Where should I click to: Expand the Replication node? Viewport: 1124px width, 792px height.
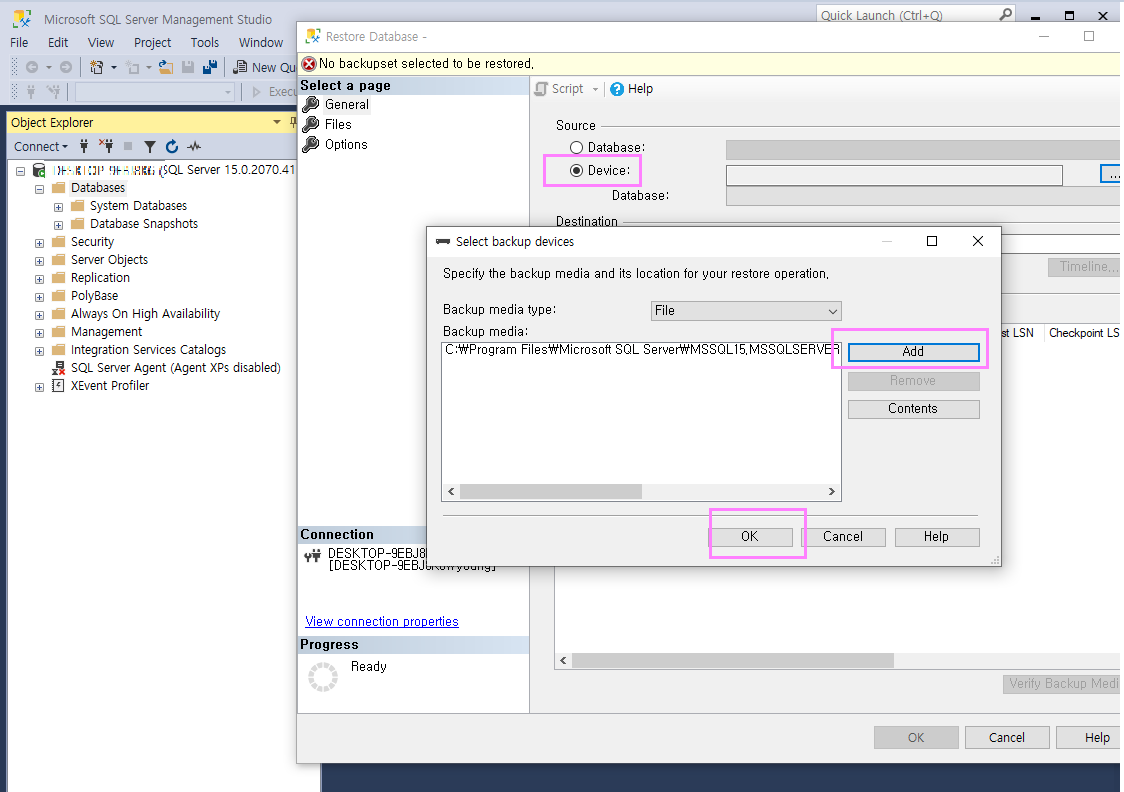point(39,279)
